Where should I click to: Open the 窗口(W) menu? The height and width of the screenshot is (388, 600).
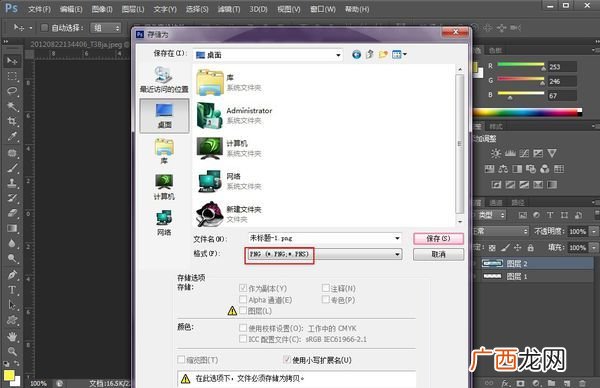323,9
